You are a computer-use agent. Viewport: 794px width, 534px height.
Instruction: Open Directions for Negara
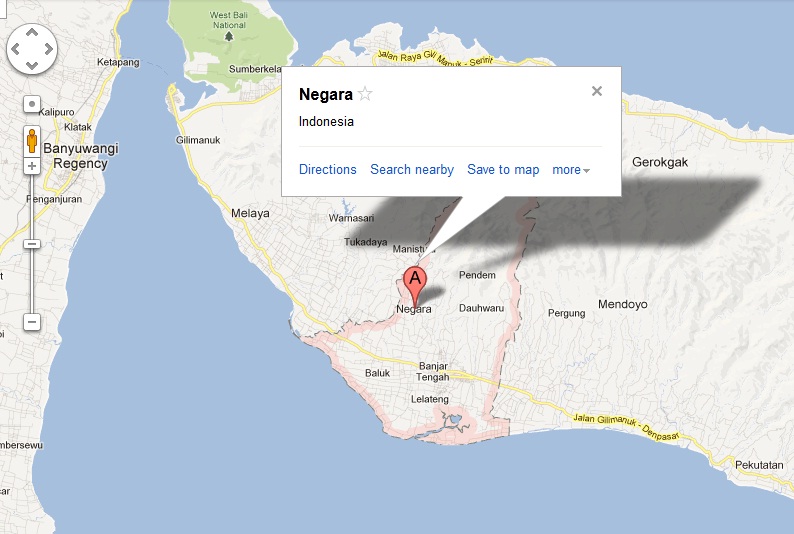(327, 170)
